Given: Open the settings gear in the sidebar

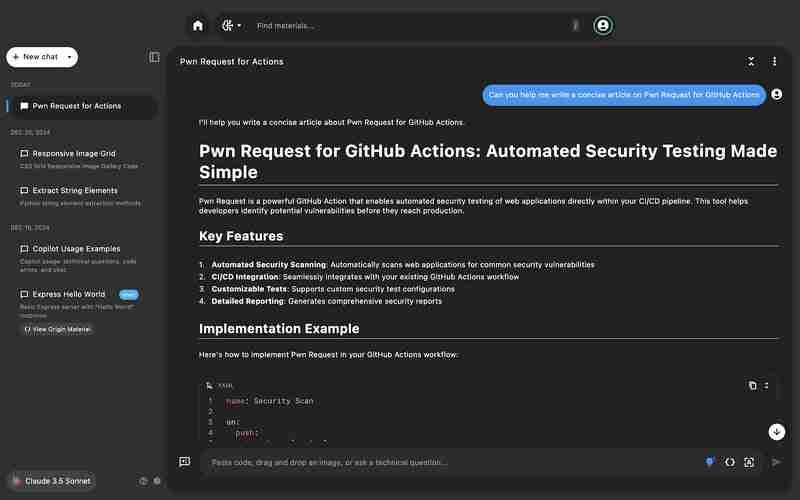Looking at the screenshot, I should pyautogui.click(x=156, y=481).
